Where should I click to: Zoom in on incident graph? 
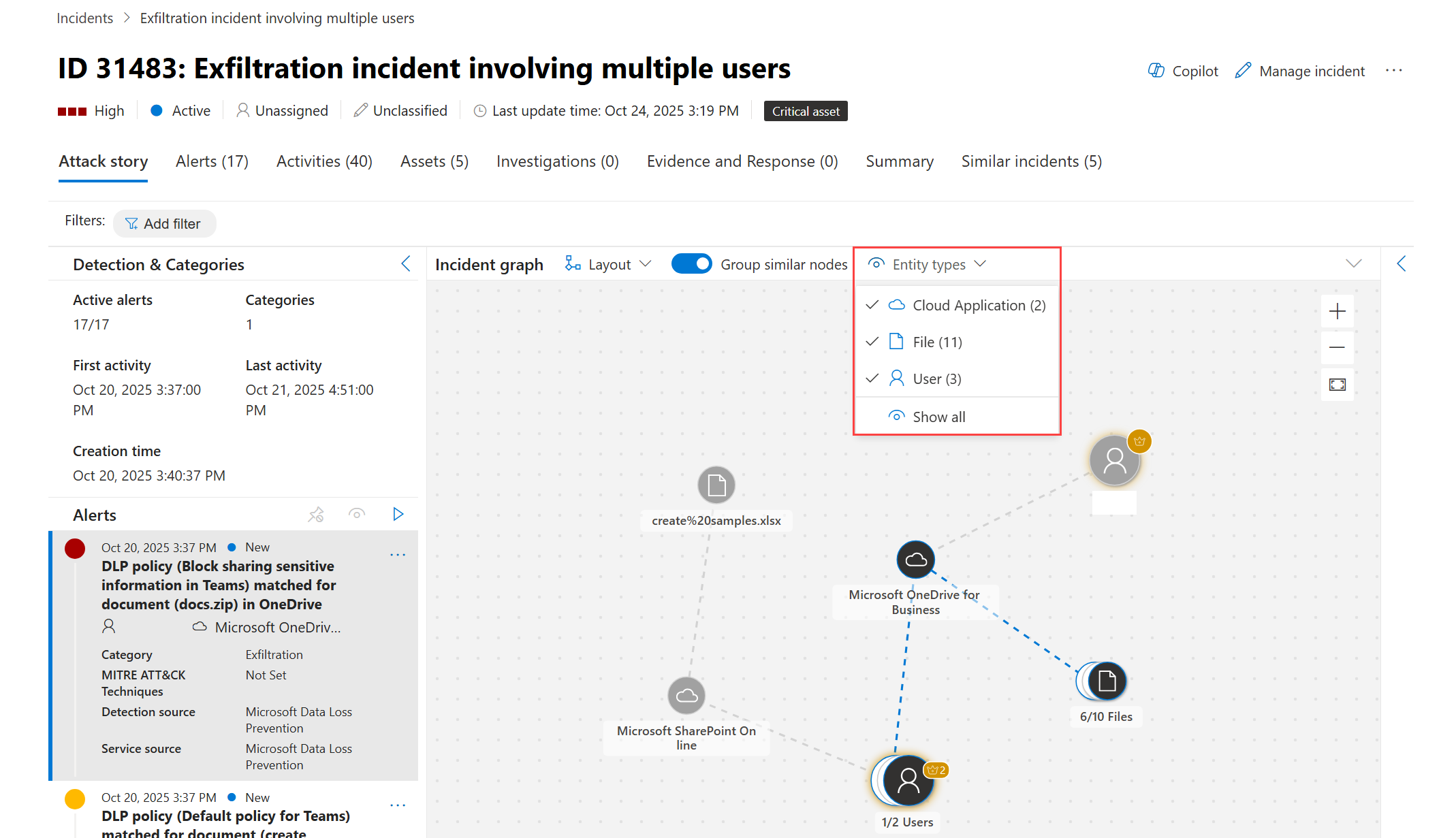1337,312
